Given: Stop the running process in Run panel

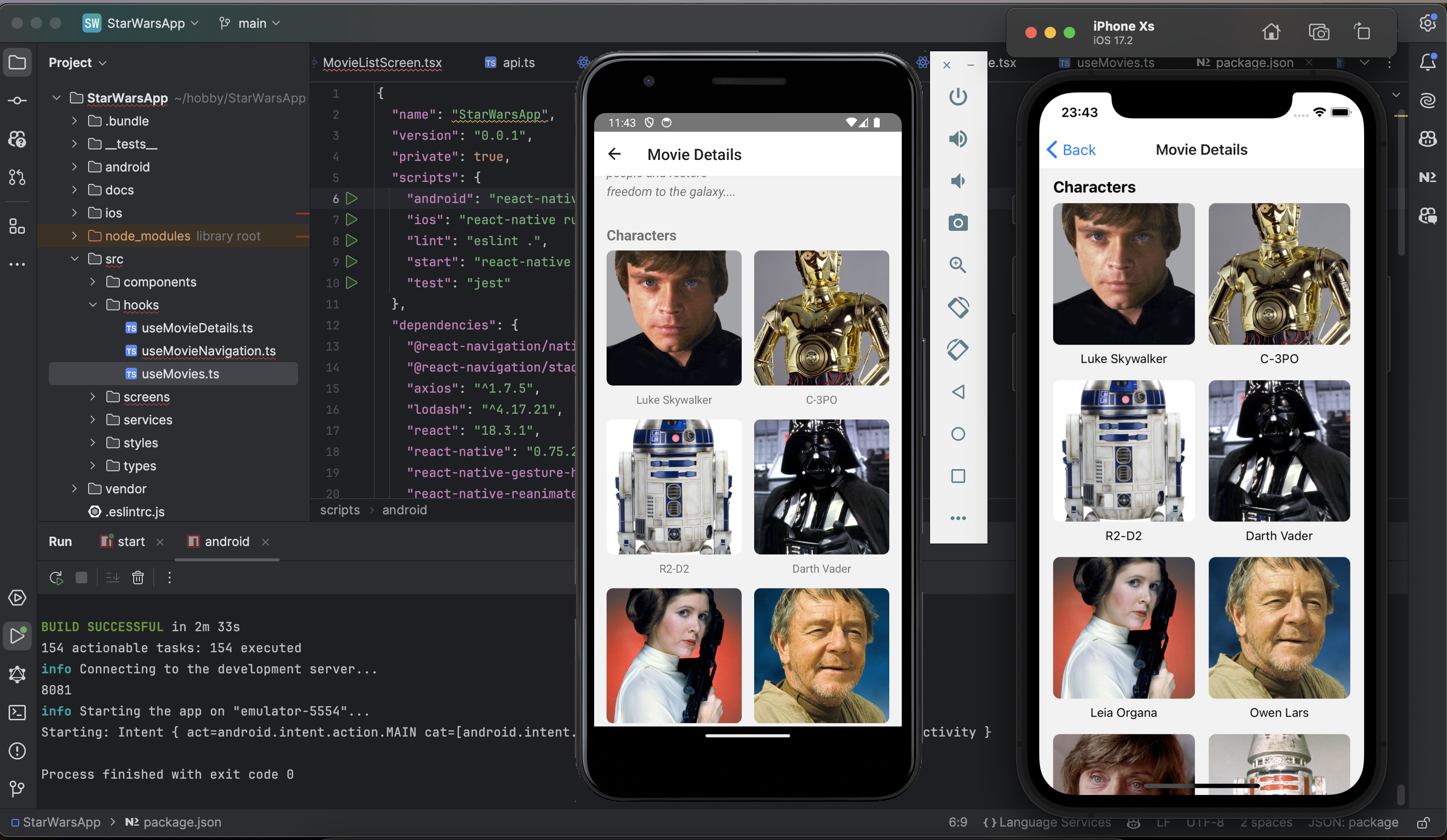Looking at the screenshot, I should tap(81, 578).
